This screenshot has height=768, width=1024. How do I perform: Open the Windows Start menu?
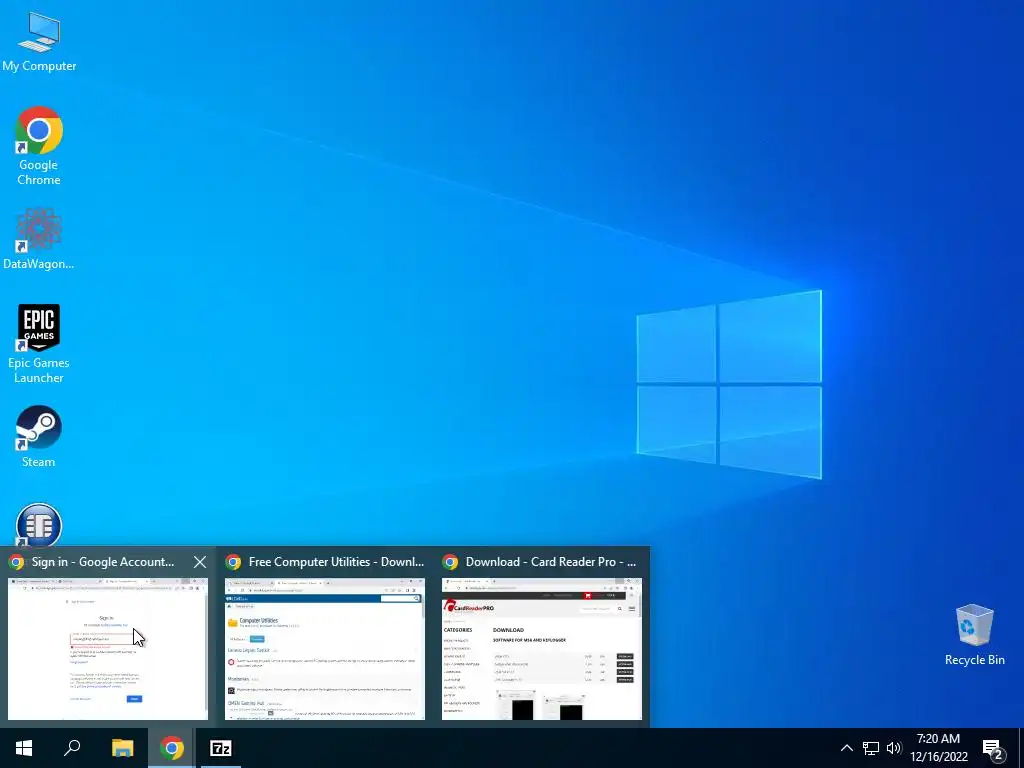click(x=24, y=748)
